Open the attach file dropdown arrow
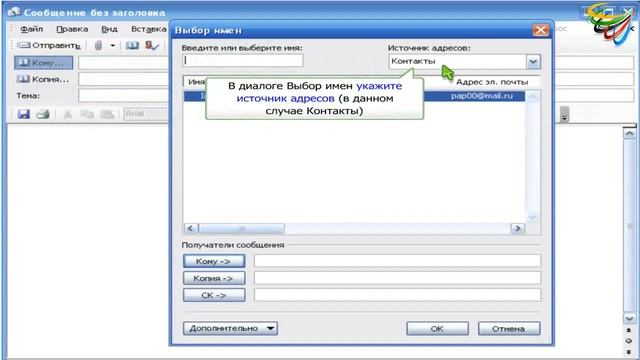 (113, 45)
